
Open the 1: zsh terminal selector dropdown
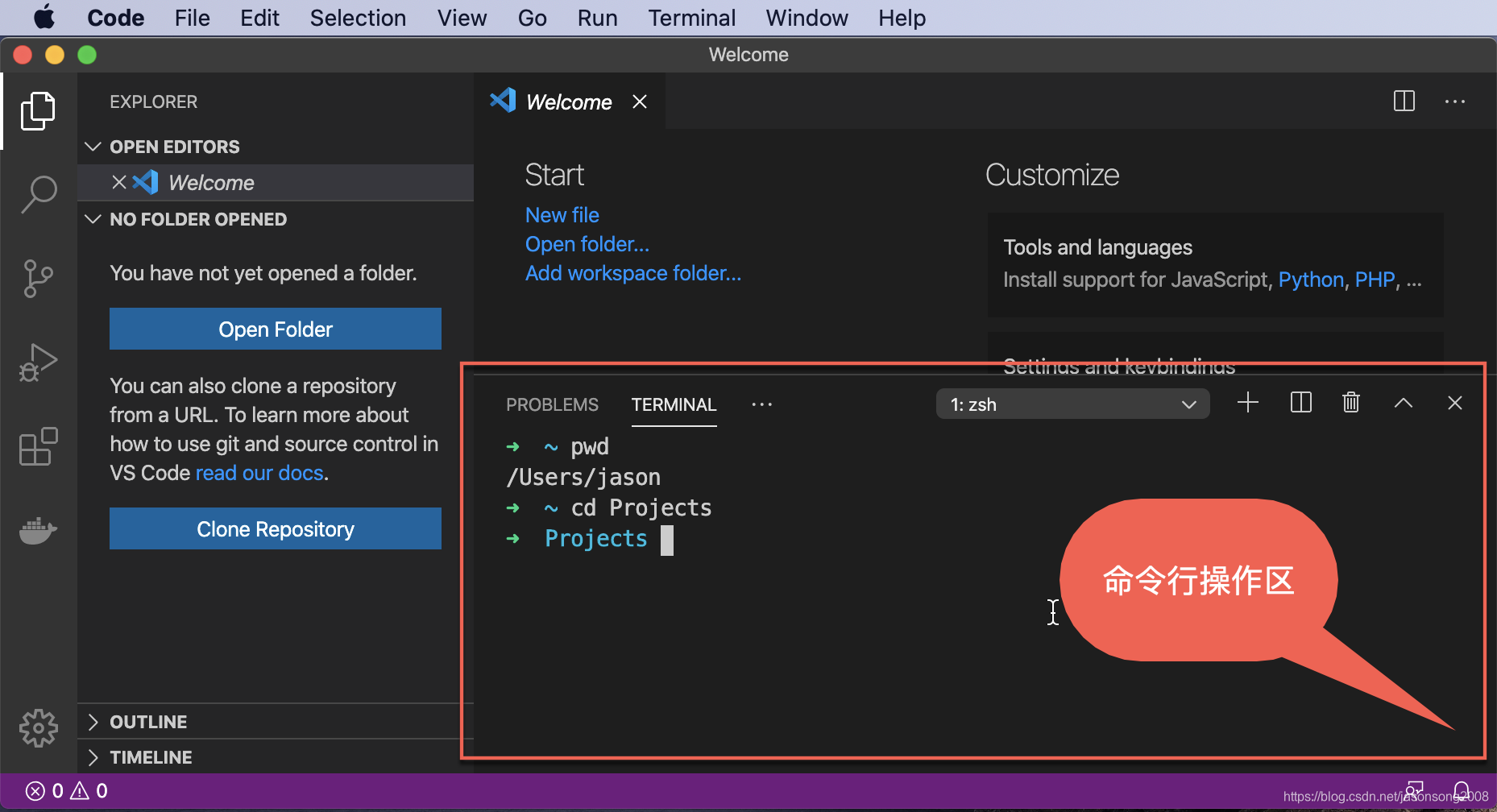[x=1072, y=404]
